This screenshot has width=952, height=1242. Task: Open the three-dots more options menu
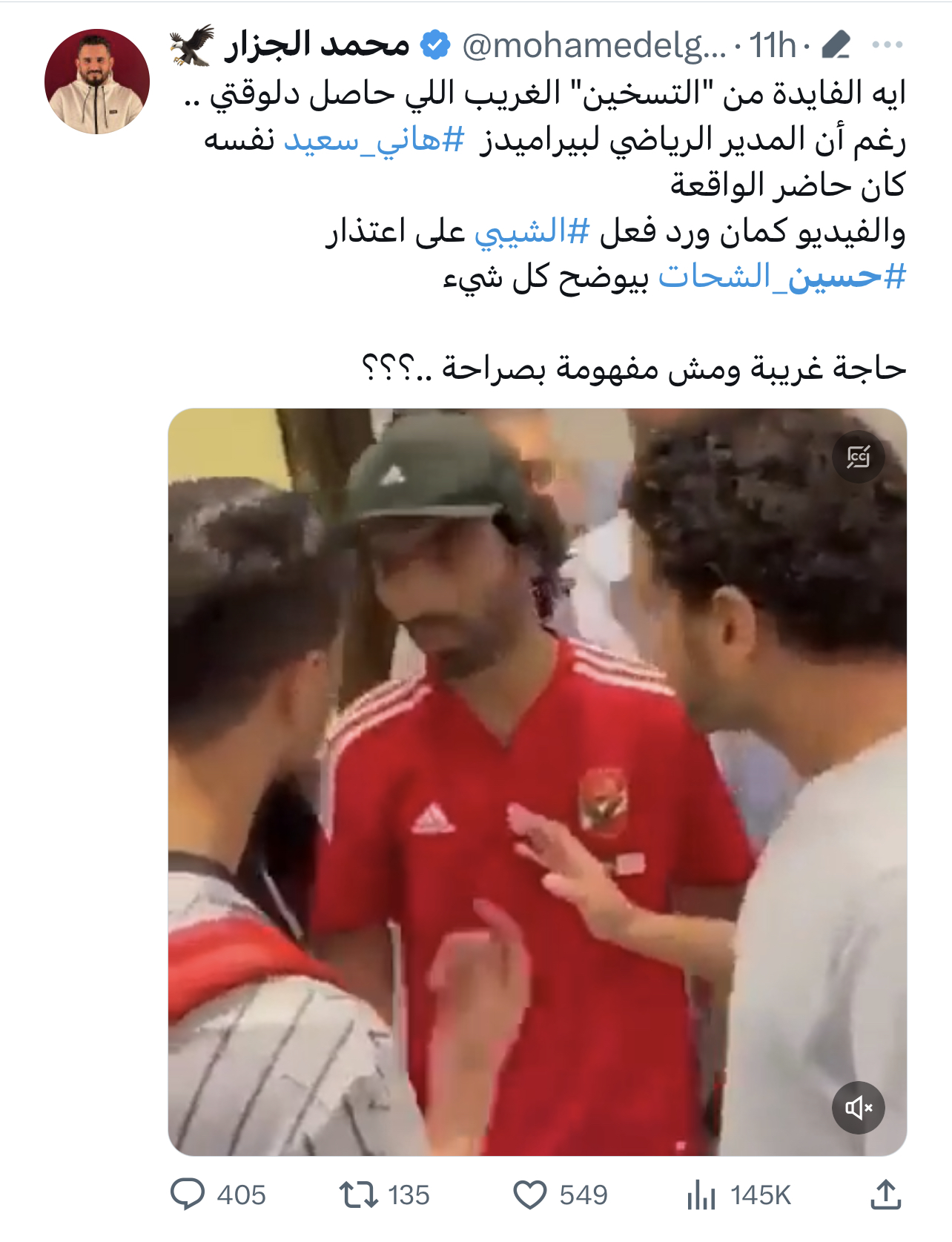[x=887, y=45]
